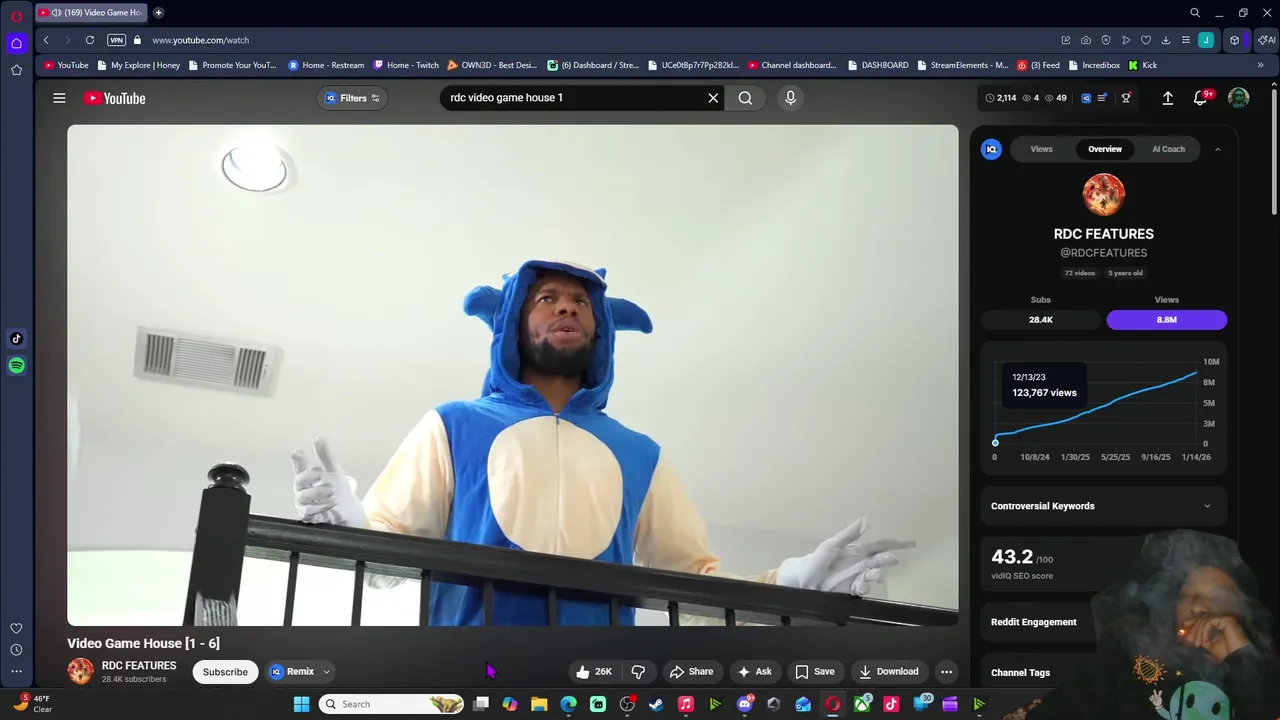Open the Channel Tags section

(1020, 673)
